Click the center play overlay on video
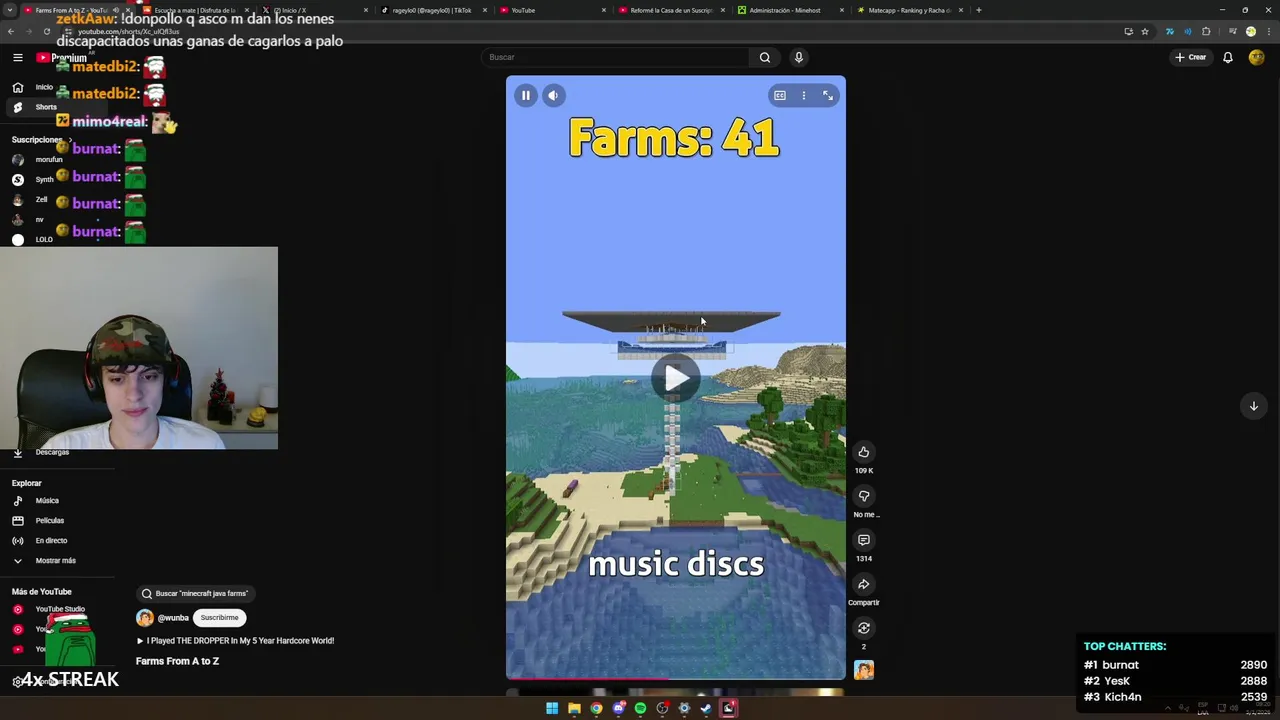Screen dimensions: 1280x720 point(676,377)
